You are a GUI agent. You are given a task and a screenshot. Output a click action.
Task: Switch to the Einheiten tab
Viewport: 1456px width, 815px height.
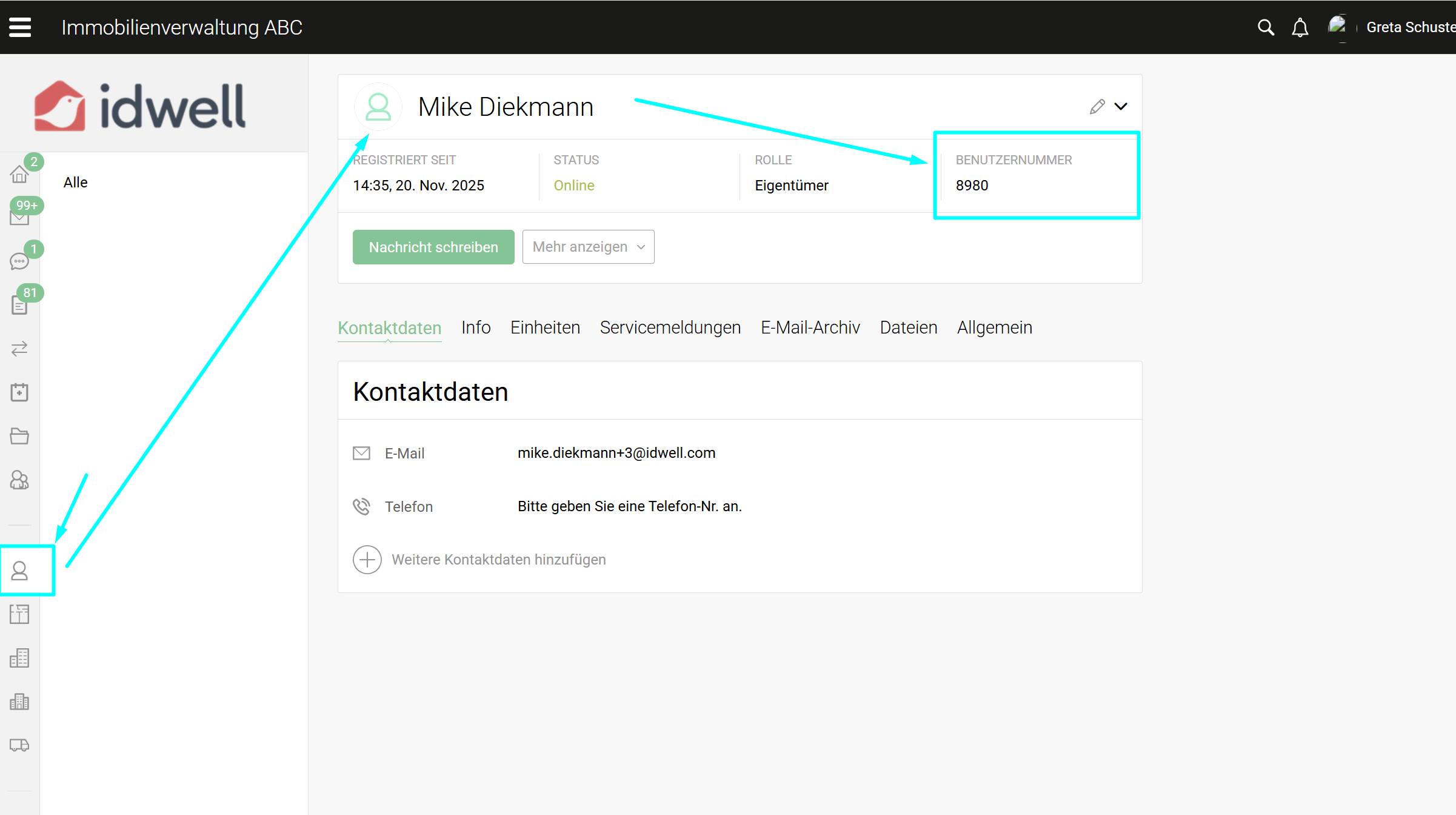coord(545,327)
